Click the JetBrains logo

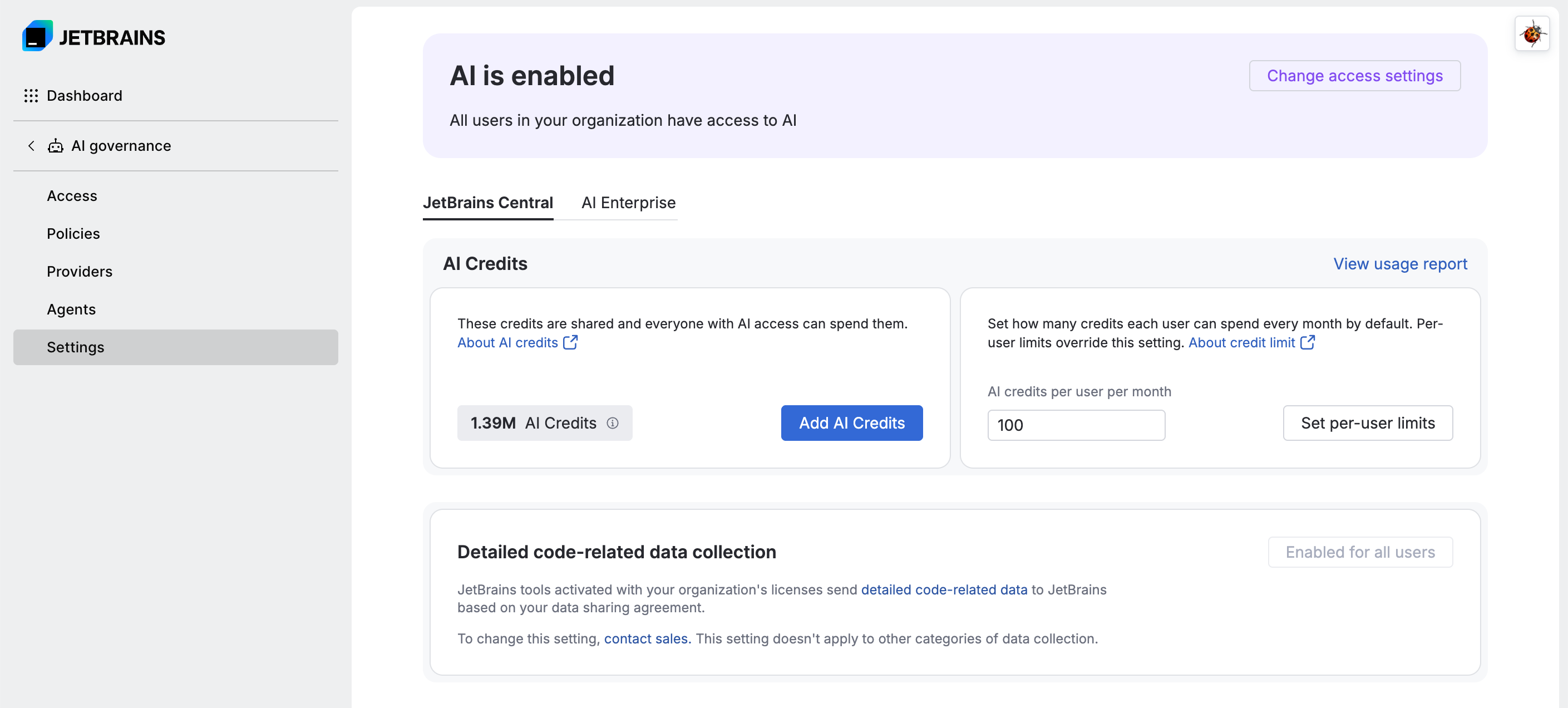[93, 37]
